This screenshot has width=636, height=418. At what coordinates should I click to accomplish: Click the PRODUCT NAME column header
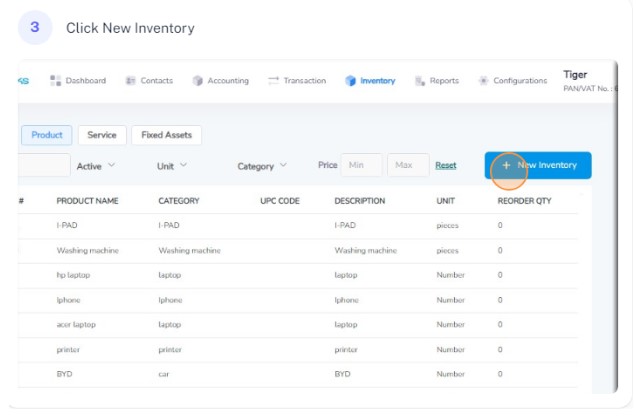87,201
